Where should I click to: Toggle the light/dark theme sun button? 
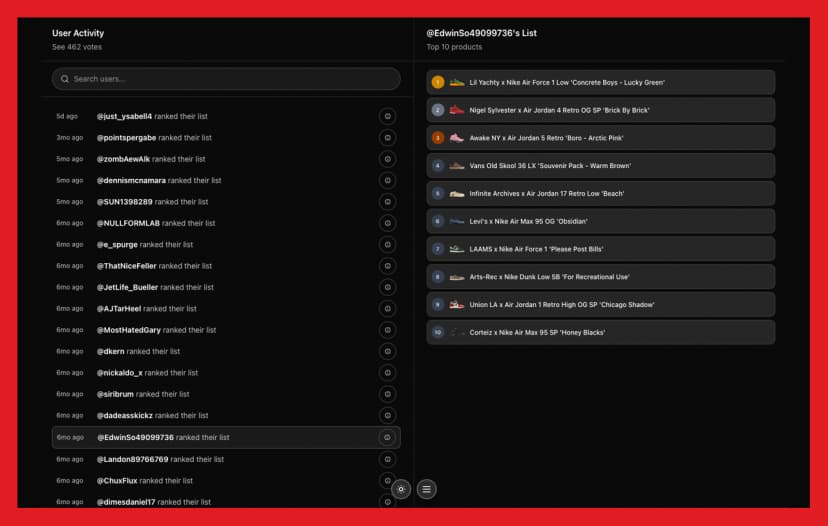pyautogui.click(x=401, y=489)
